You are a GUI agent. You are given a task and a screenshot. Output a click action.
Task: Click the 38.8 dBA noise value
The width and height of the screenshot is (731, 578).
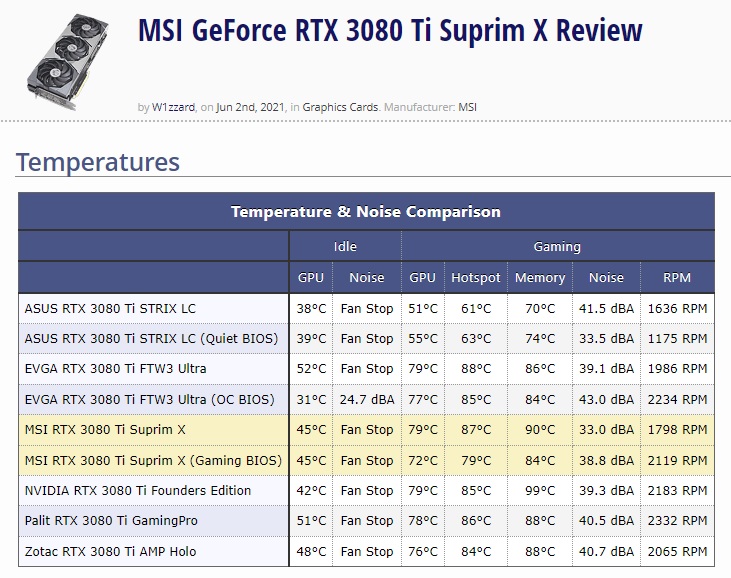point(606,461)
